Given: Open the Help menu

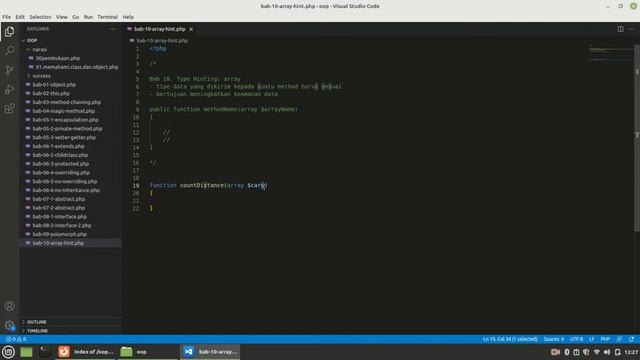Looking at the screenshot, I should [x=128, y=17].
